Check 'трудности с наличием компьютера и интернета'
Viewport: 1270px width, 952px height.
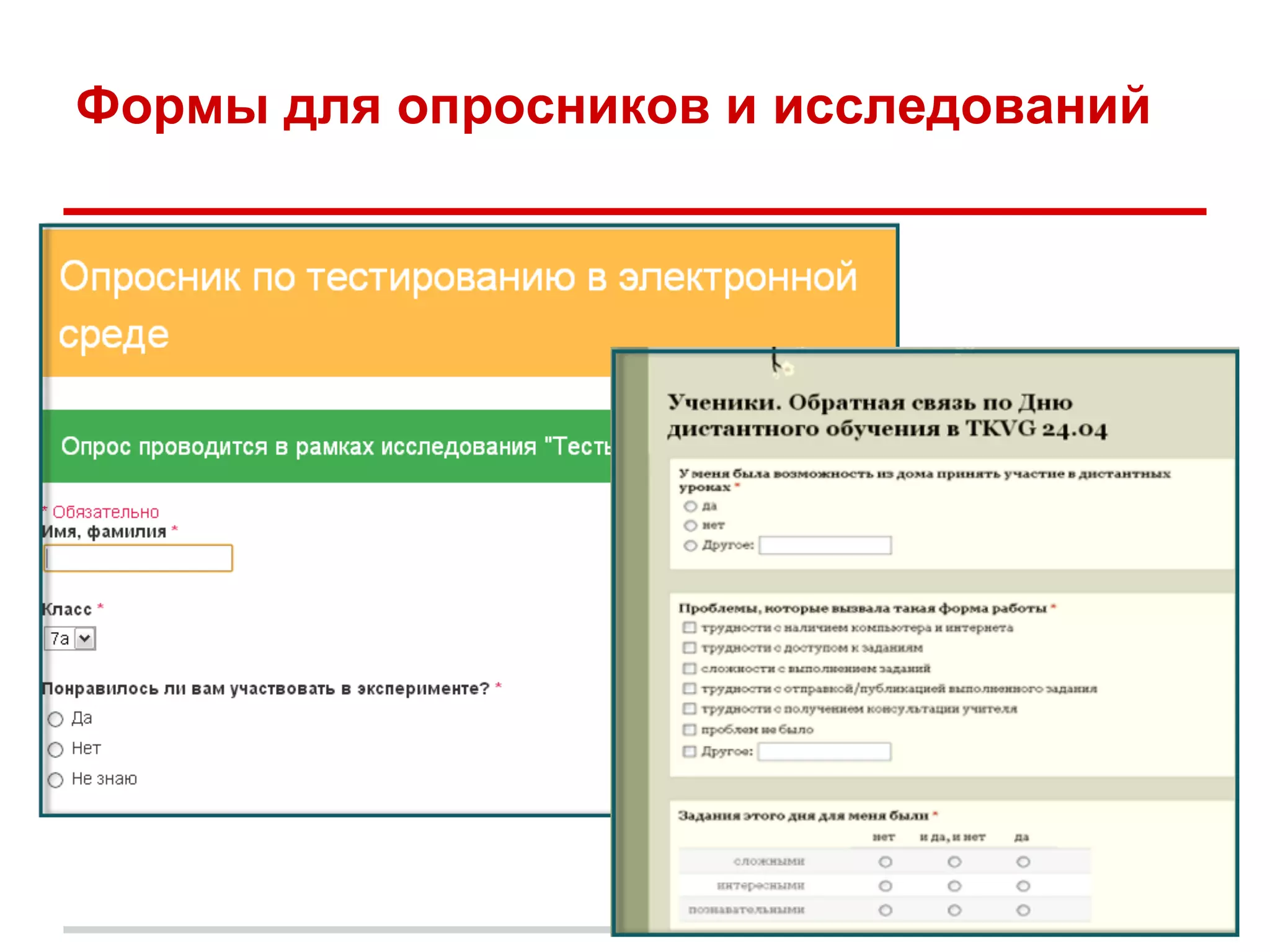(x=689, y=627)
